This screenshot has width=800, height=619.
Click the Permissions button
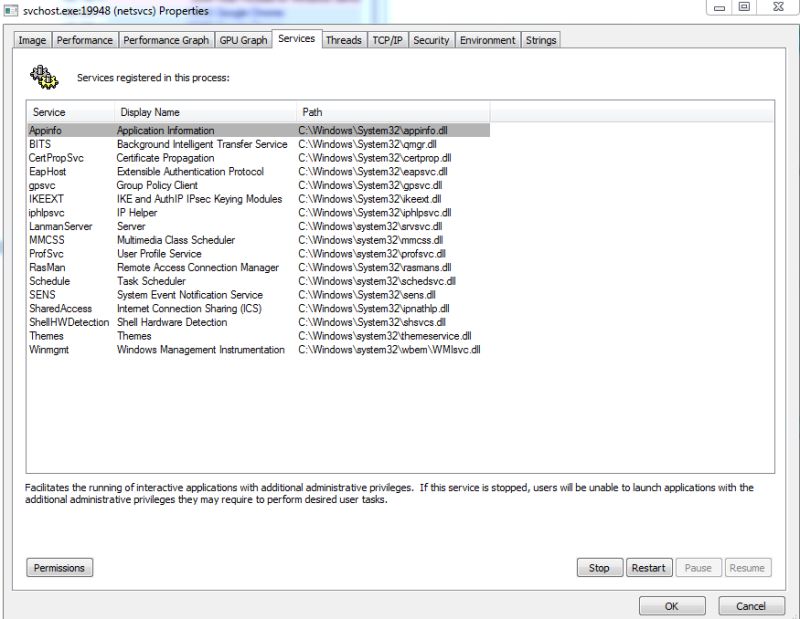point(59,567)
